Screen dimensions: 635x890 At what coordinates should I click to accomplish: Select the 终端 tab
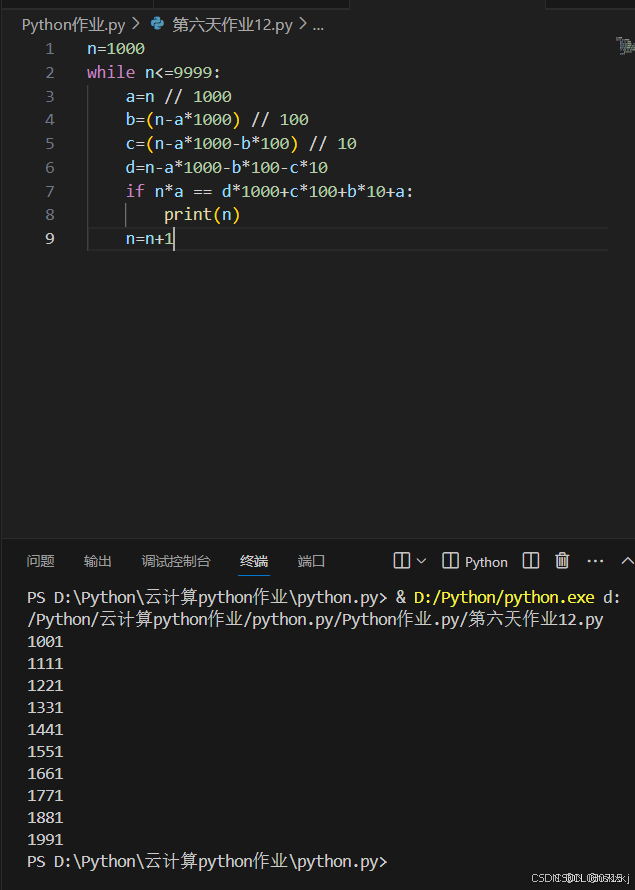tap(254, 561)
